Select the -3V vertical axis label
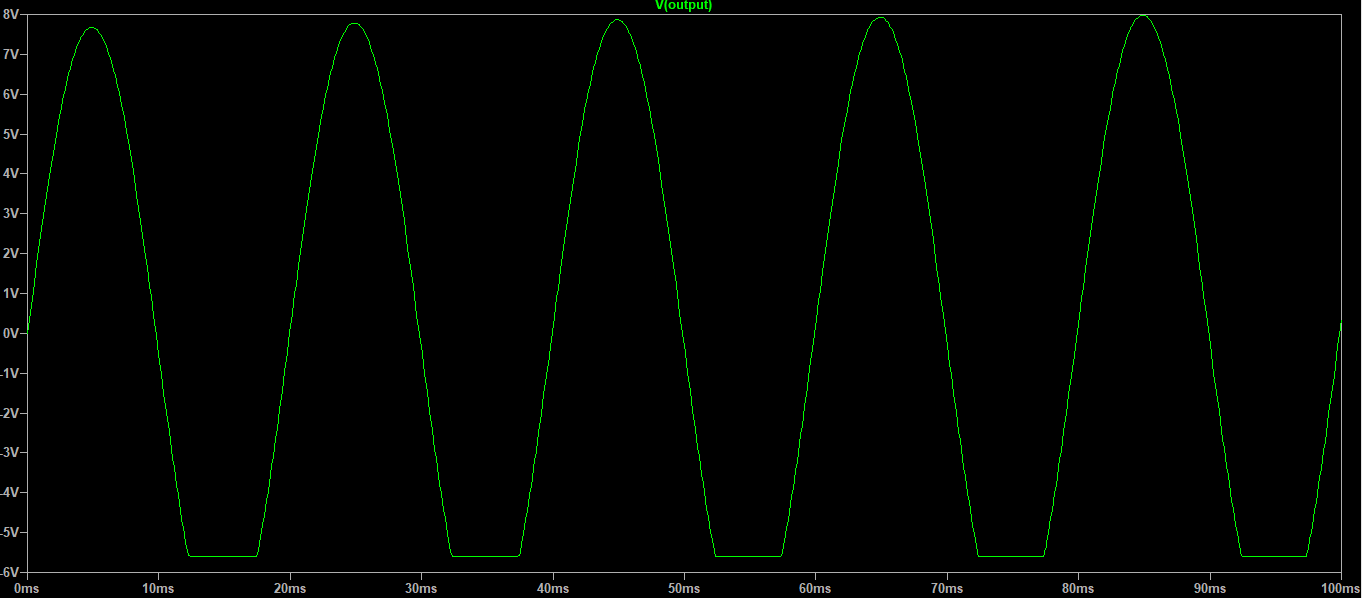Viewport: 1363px width, 598px height. tap(10, 453)
